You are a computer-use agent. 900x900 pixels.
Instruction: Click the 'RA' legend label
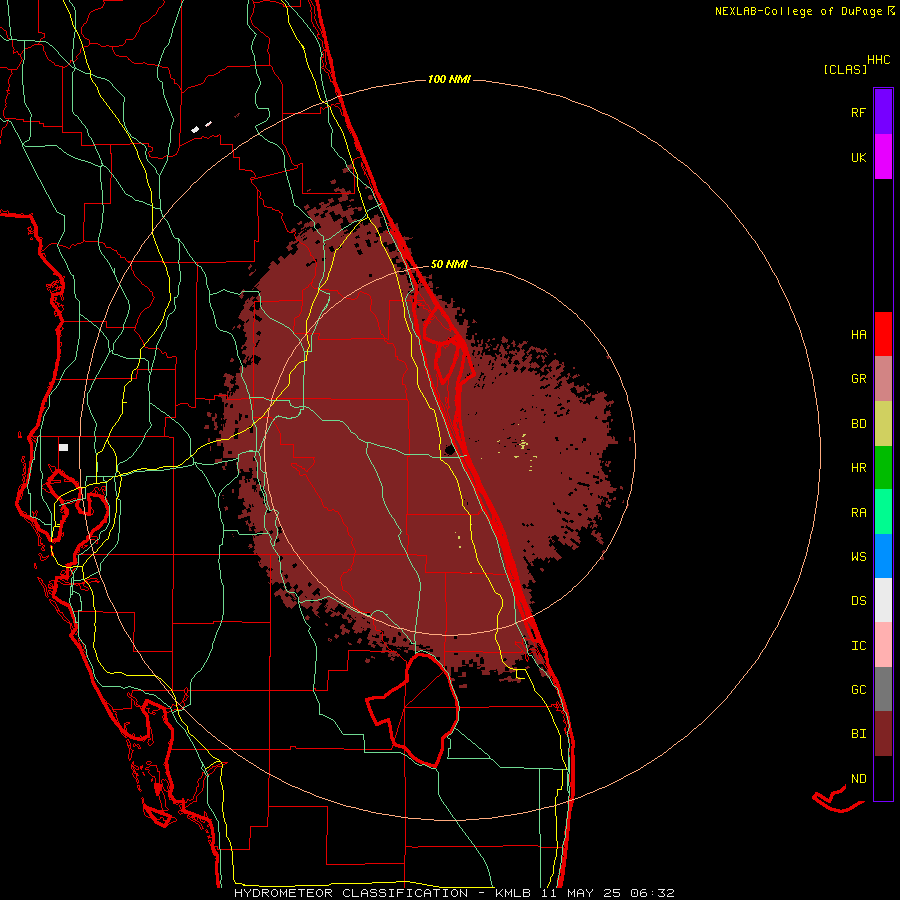coord(858,513)
